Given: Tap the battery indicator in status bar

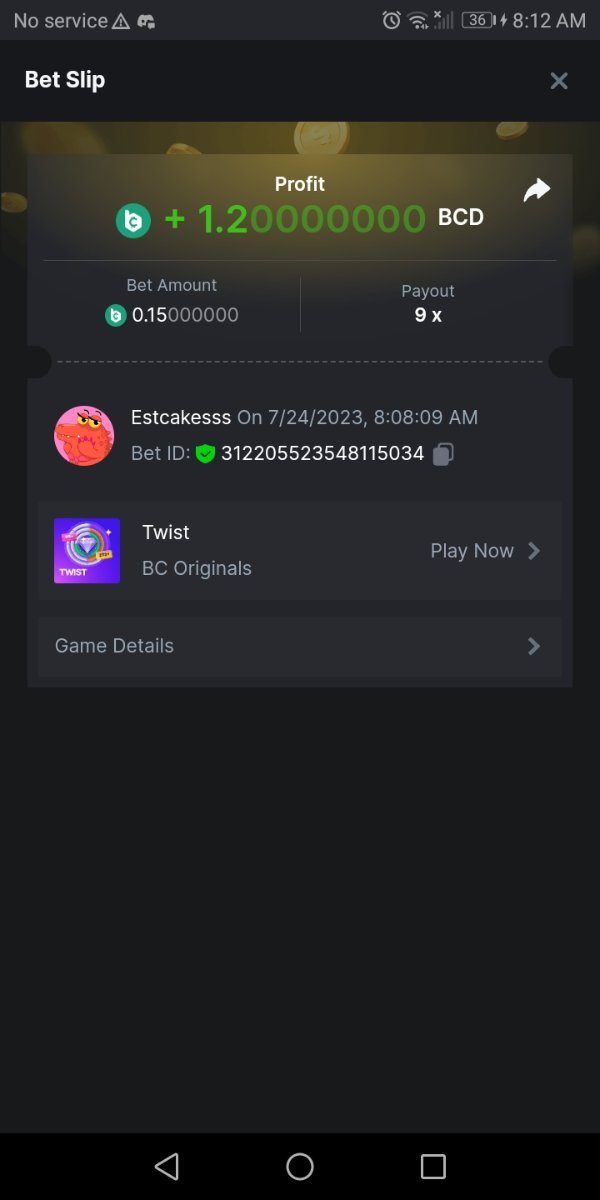Looking at the screenshot, I should click(478, 21).
